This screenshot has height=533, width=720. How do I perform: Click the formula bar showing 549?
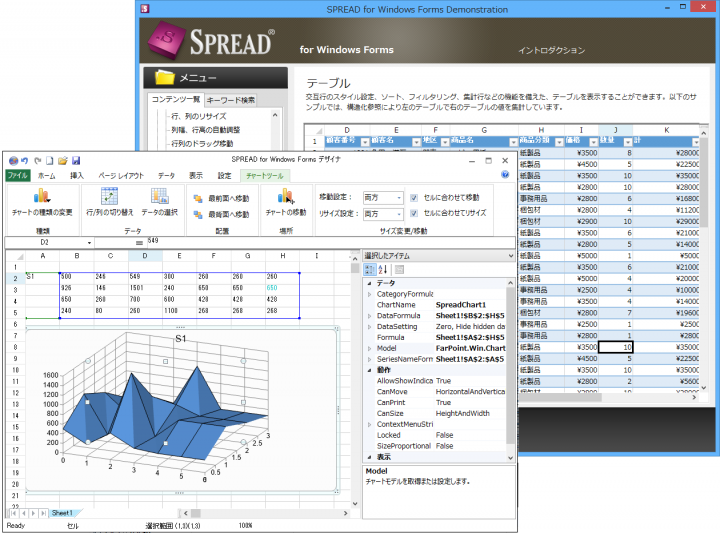331,241
